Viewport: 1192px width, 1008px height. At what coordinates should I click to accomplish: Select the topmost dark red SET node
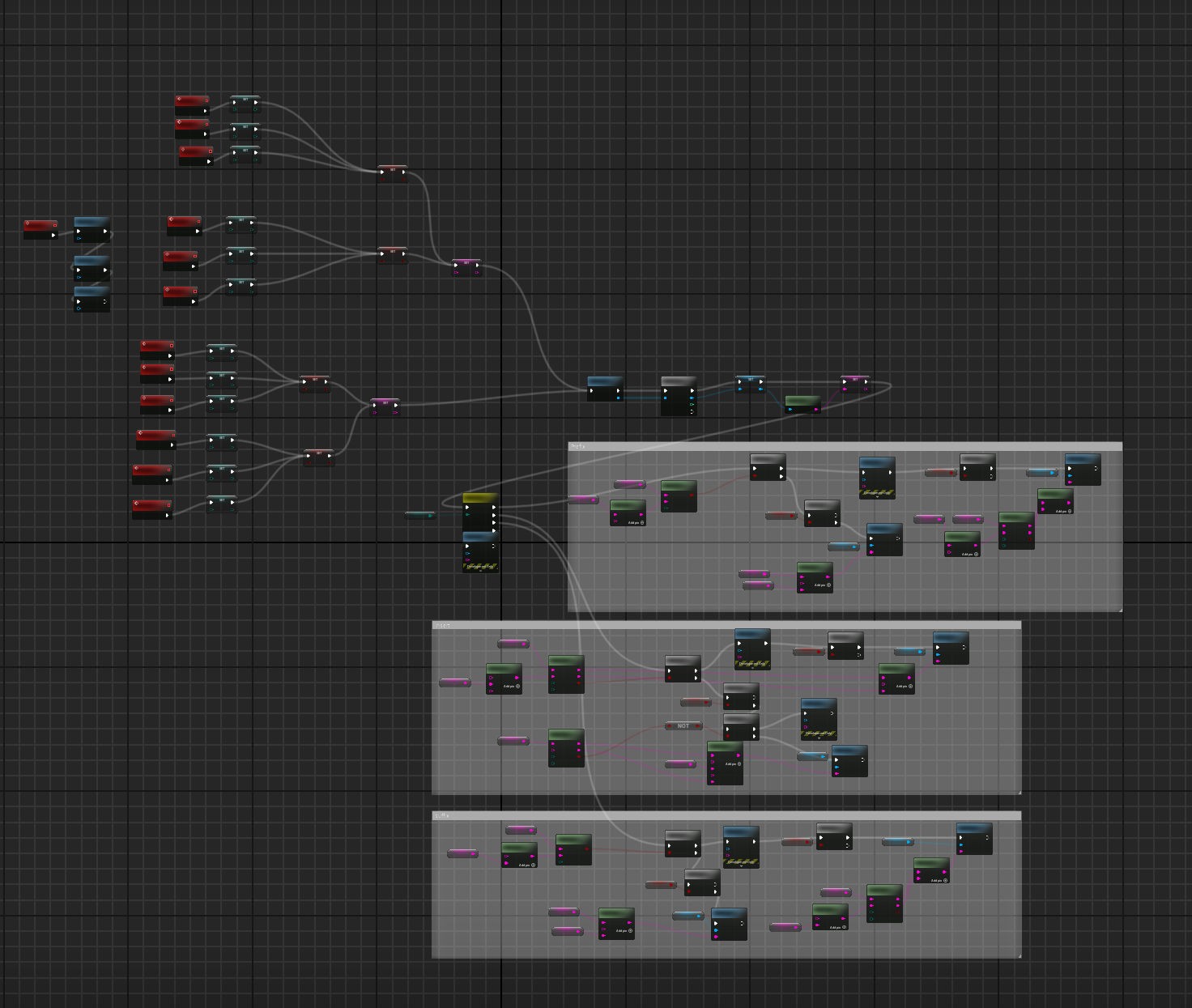coord(393,174)
